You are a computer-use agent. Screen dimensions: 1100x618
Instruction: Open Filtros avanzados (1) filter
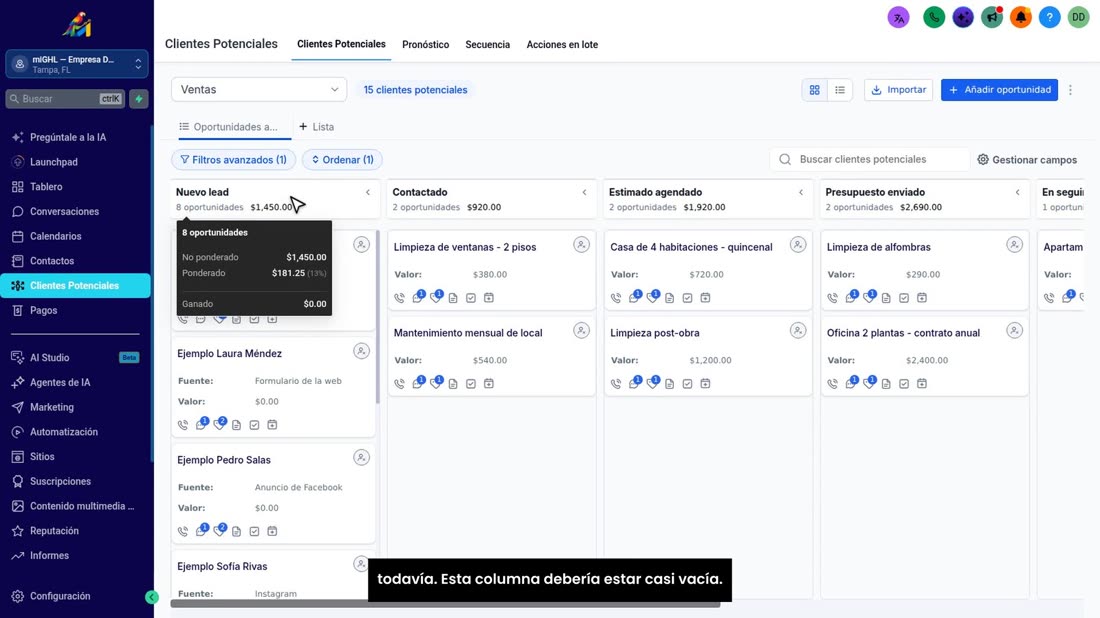coord(234,160)
